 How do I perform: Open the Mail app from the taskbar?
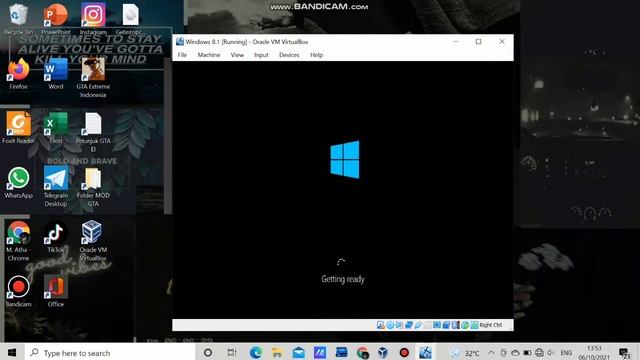pos(298,353)
